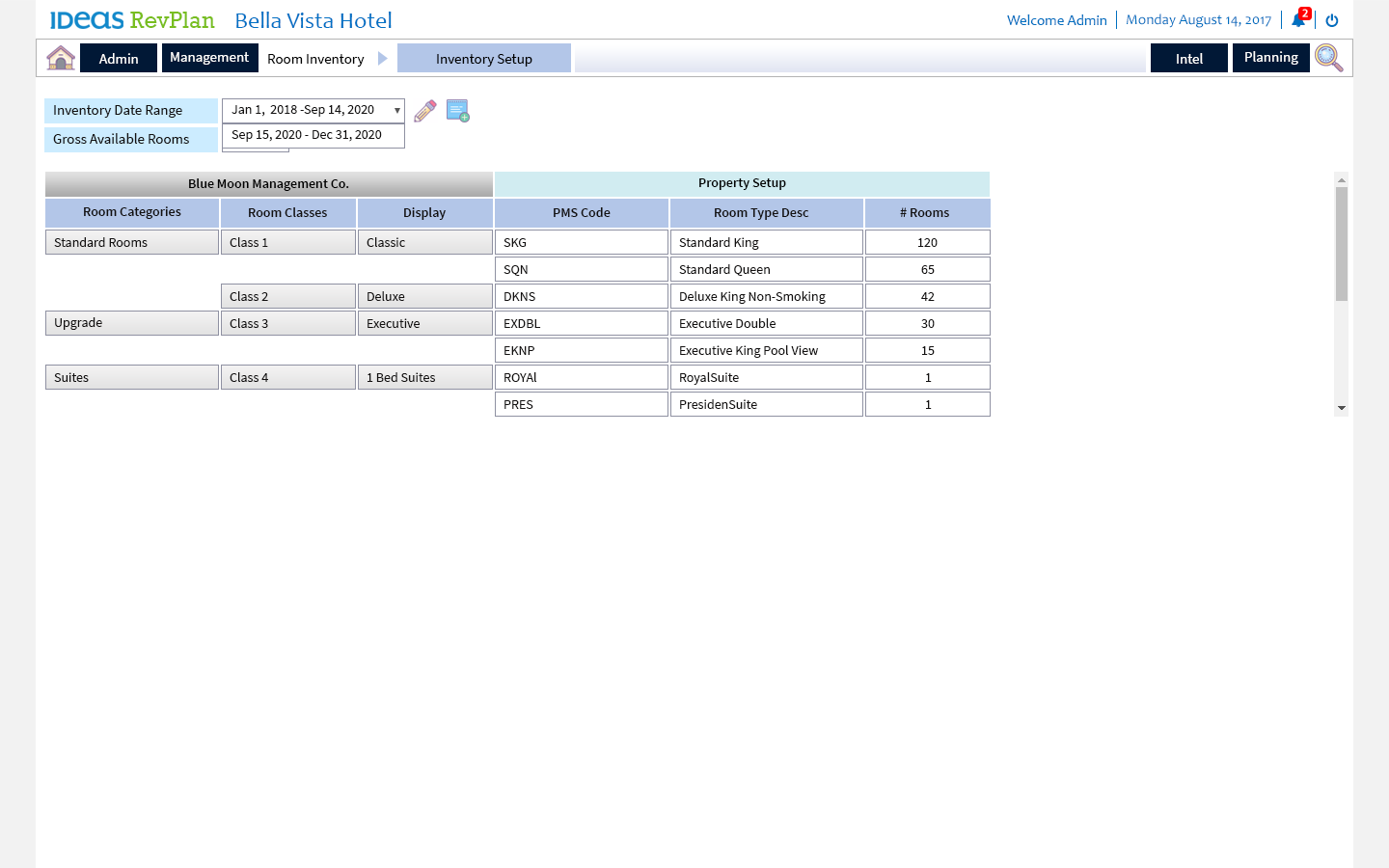The width and height of the screenshot is (1389, 868).
Task: Open the Intel menu
Action: click(1188, 59)
